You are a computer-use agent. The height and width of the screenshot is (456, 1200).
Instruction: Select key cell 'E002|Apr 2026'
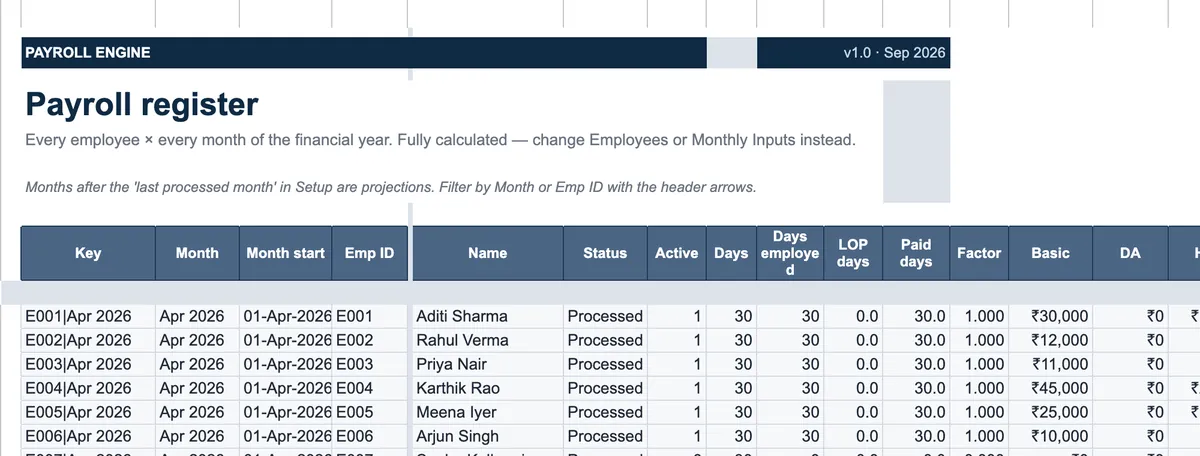point(88,340)
